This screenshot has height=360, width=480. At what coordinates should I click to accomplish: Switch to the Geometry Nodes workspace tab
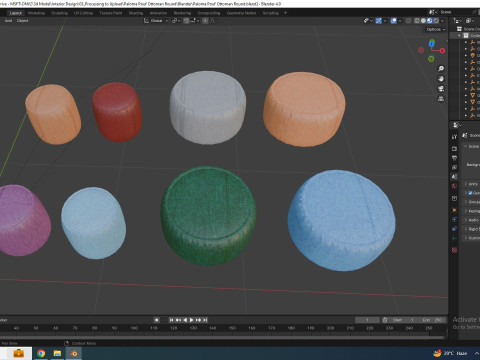242,13
